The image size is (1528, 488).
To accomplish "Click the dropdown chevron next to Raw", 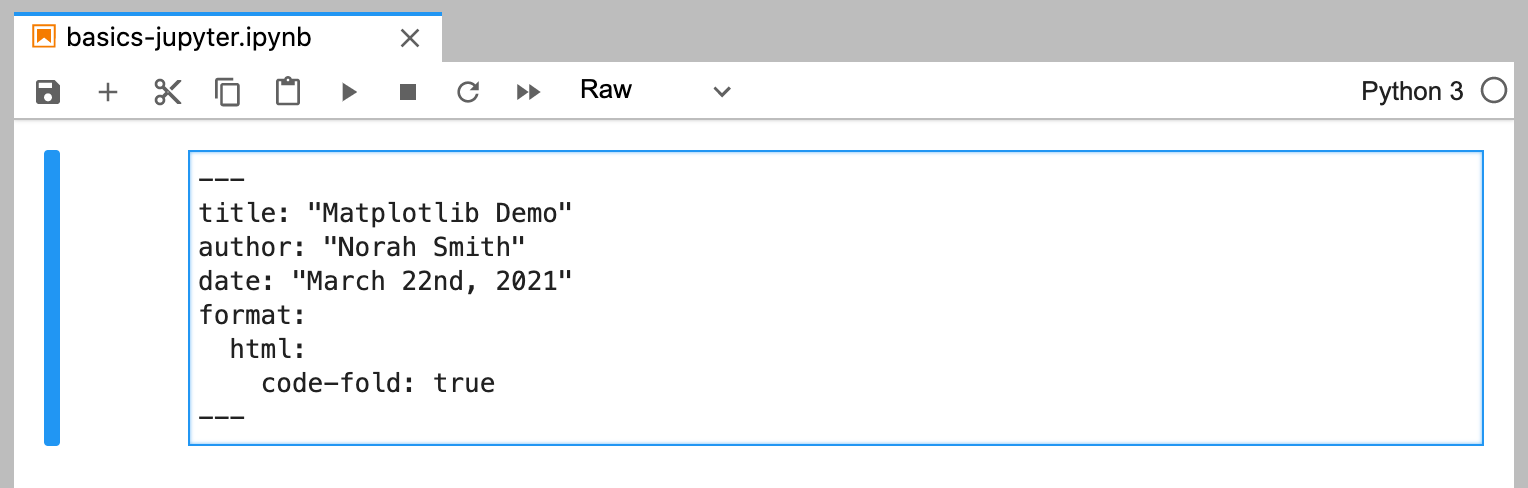I will [x=722, y=92].
